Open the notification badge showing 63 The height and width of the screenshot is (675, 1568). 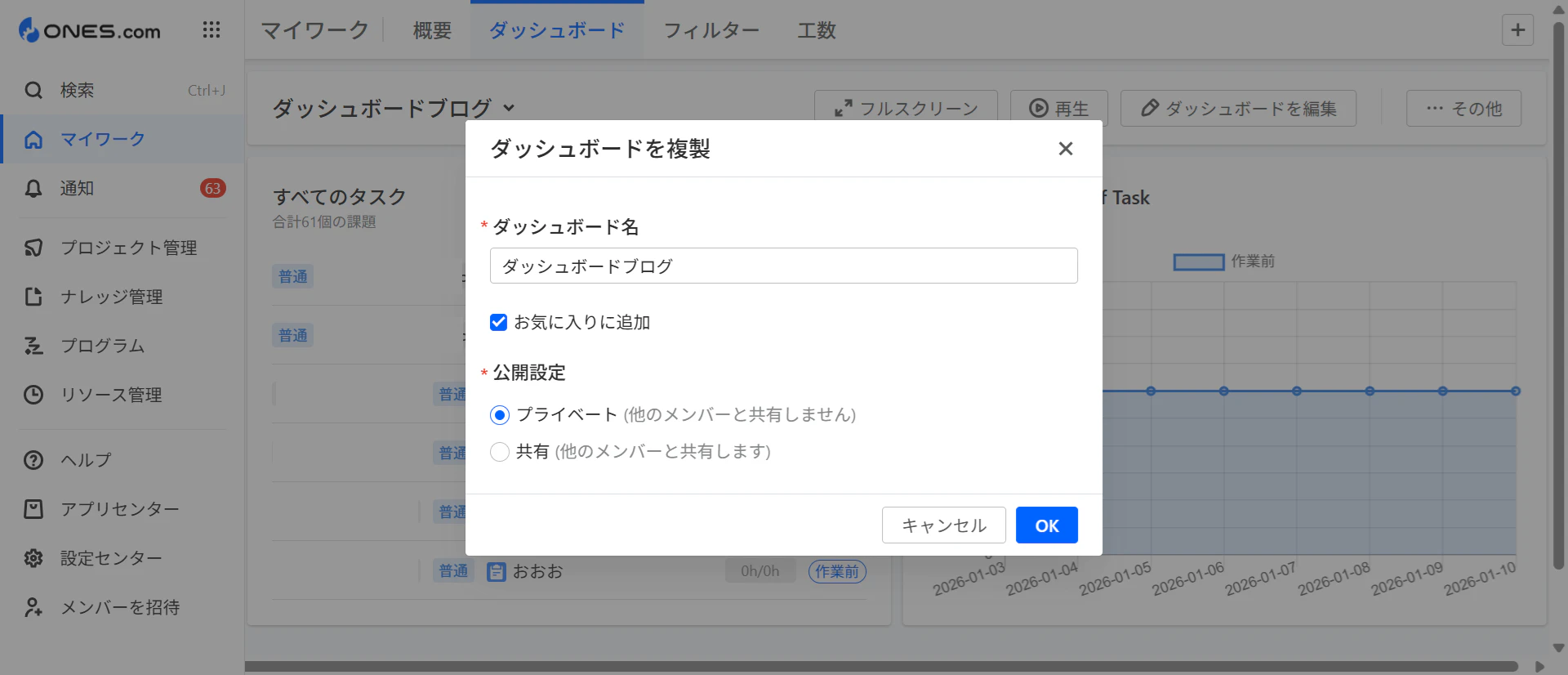click(x=213, y=189)
